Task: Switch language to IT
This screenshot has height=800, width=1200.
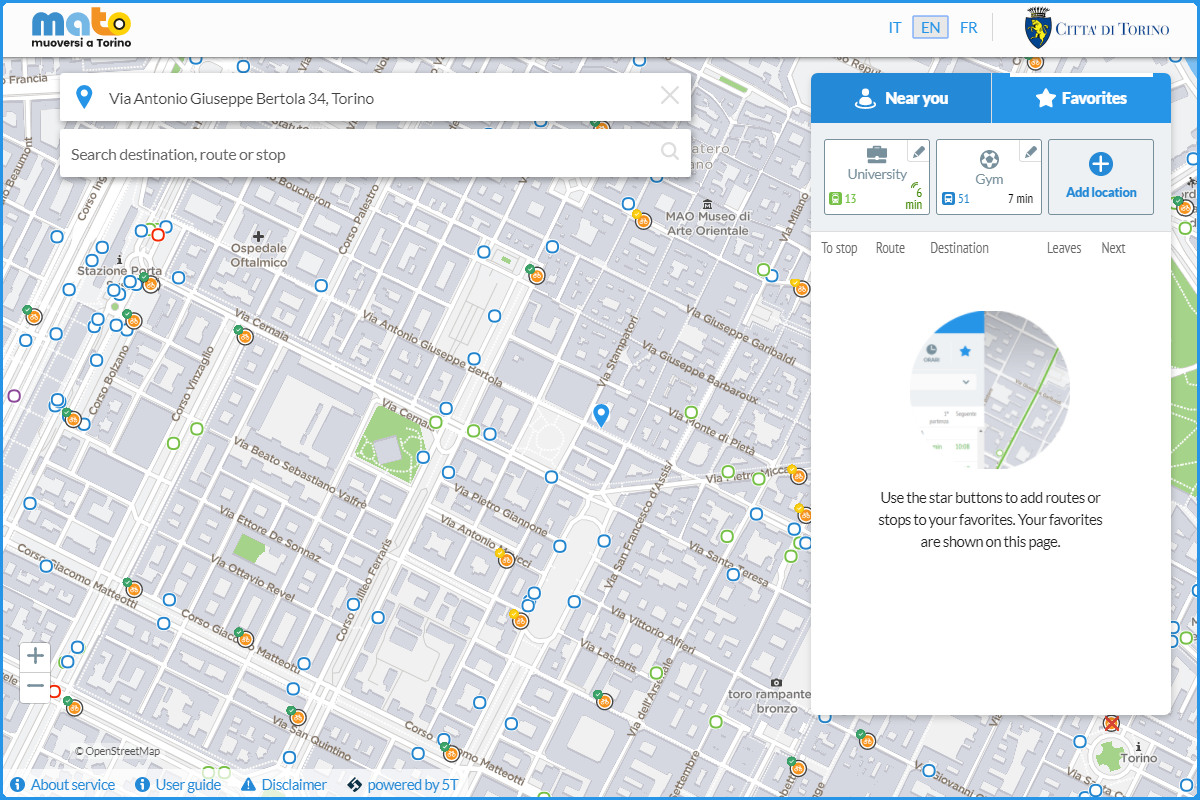Action: [x=895, y=28]
